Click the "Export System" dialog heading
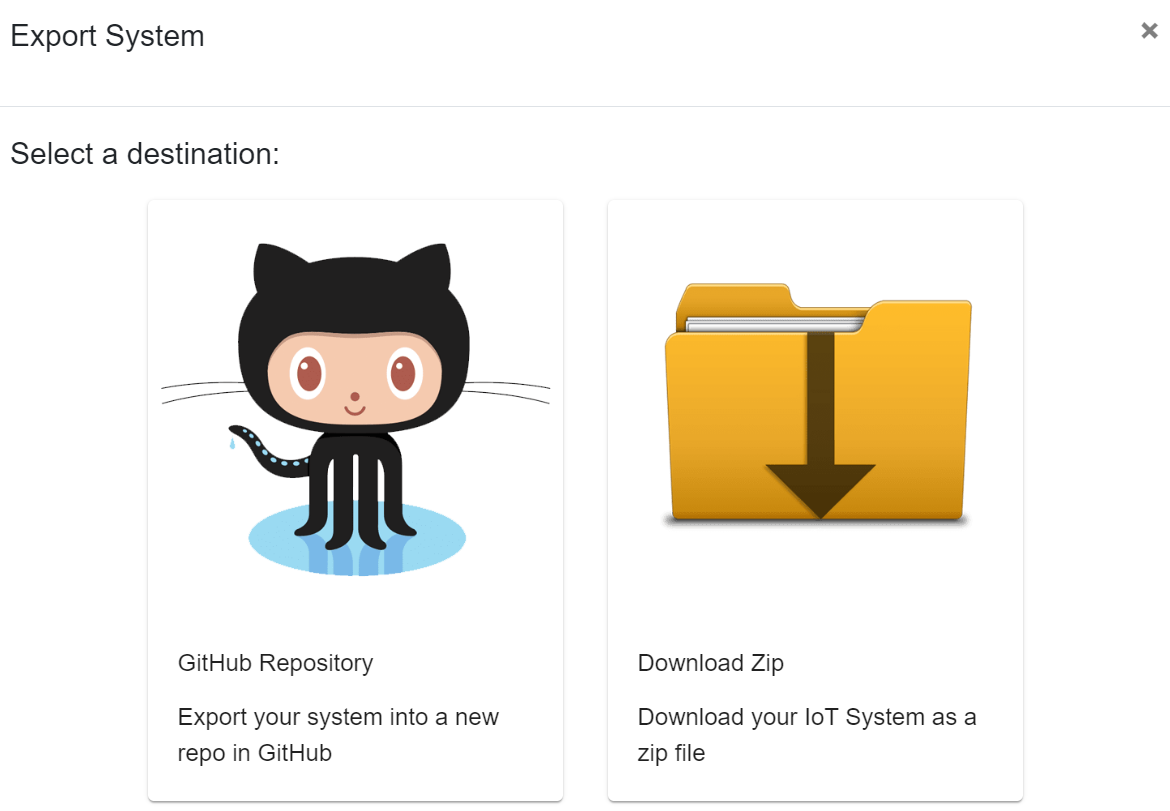This screenshot has width=1170, height=811. (107, 36)
